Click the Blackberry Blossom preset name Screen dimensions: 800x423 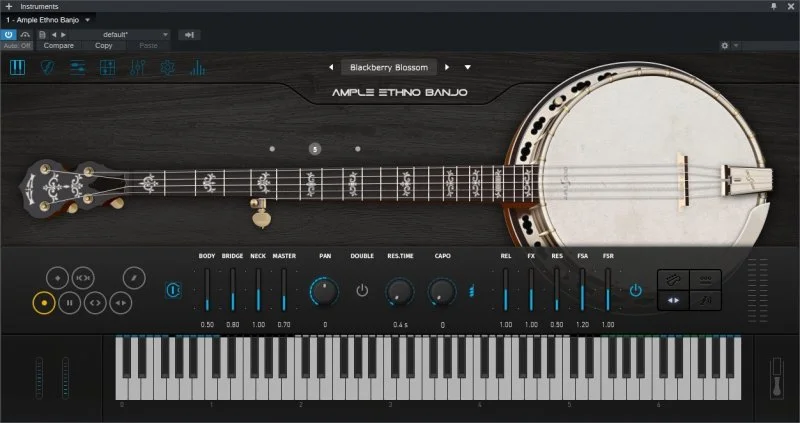click(389, 67)
